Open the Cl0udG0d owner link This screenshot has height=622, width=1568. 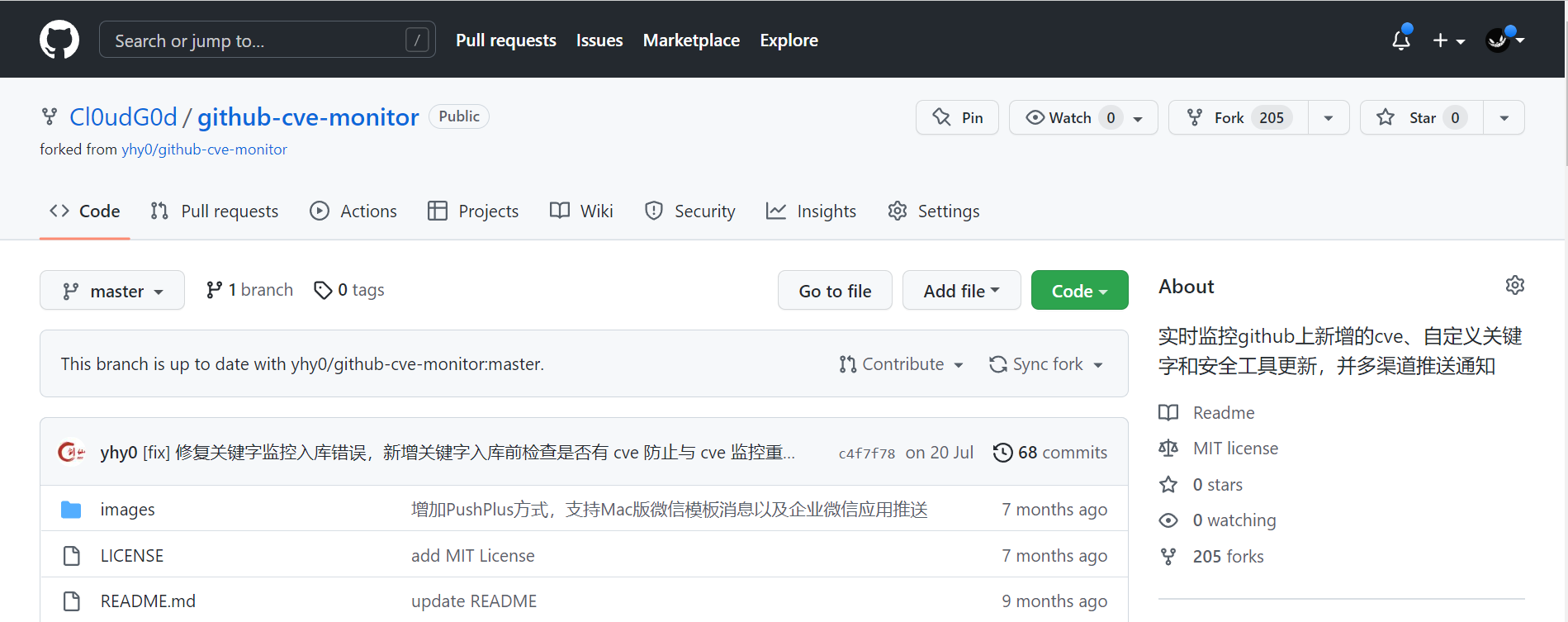click(123, 117)
